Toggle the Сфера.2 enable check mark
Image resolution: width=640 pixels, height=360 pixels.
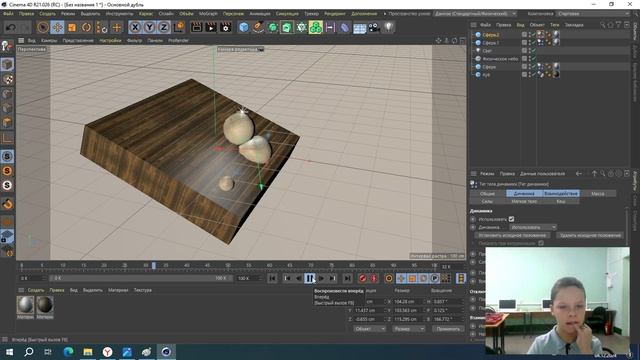(533, 35)
